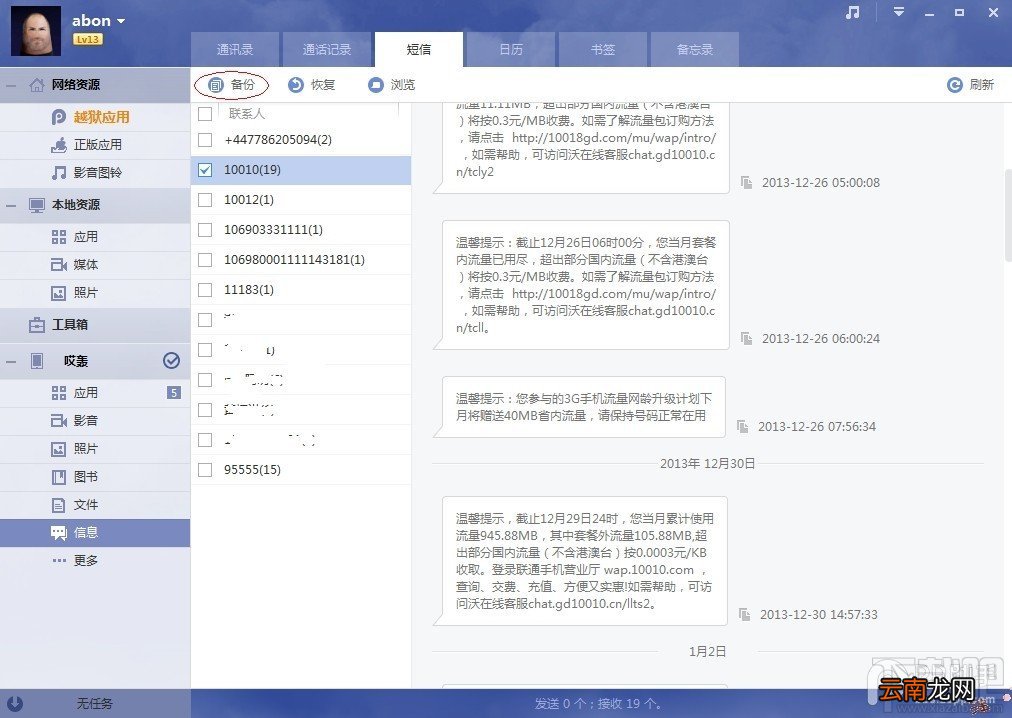Open the abon account dropdown arrow
1012x718 pixels.
[x=121, y=21]
